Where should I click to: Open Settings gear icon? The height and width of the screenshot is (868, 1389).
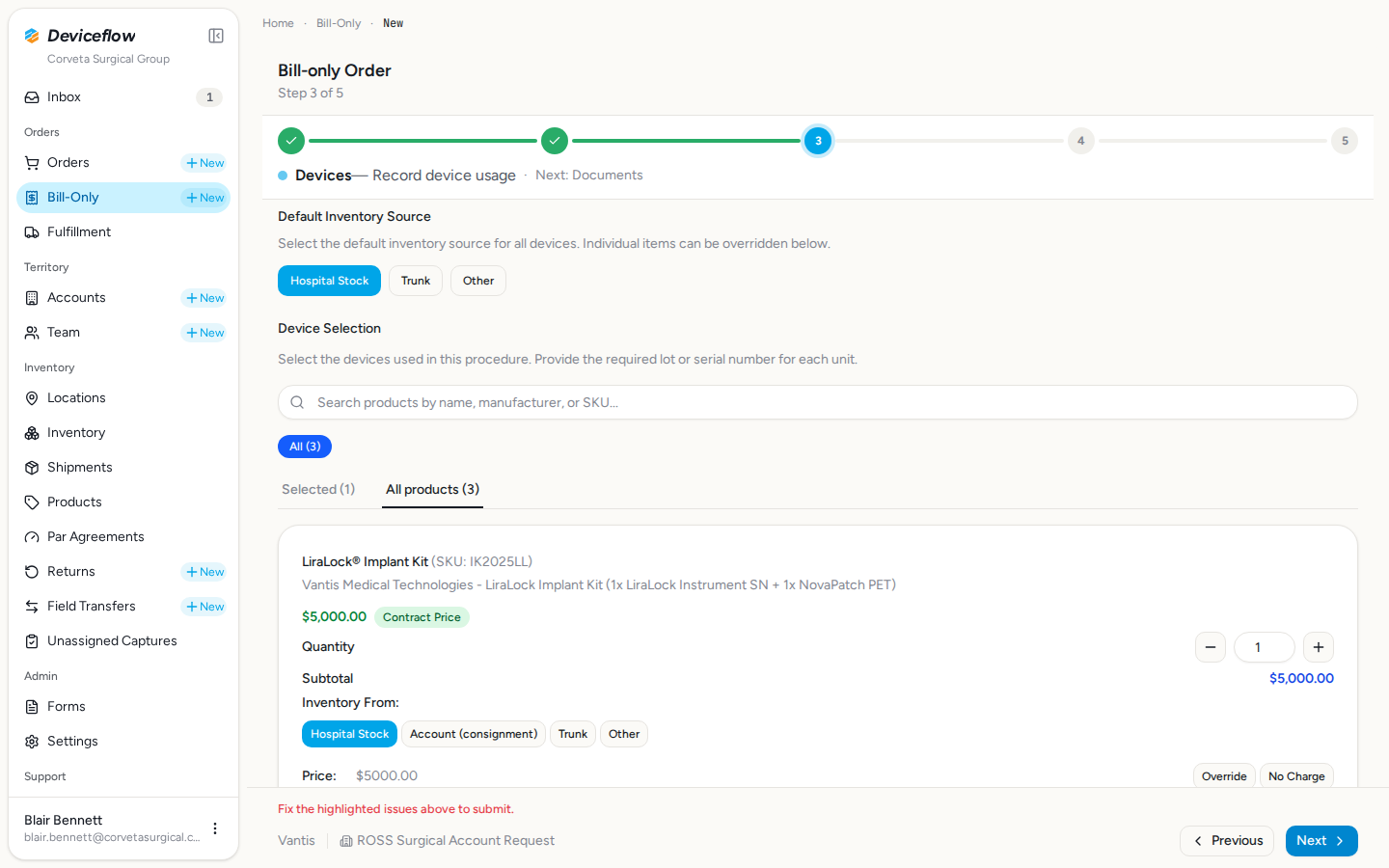32,742
